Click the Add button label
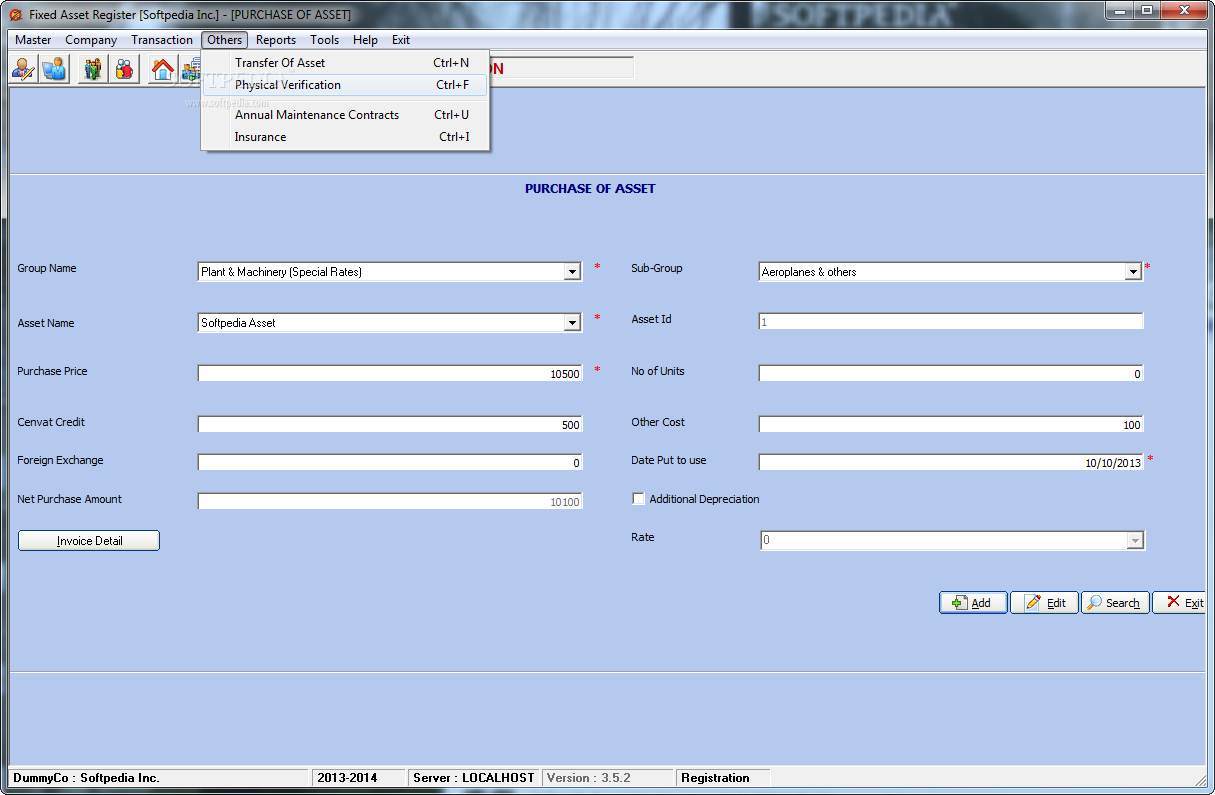Image resolution: width=1215 pixels, height=795 pixels. point(981,603)
